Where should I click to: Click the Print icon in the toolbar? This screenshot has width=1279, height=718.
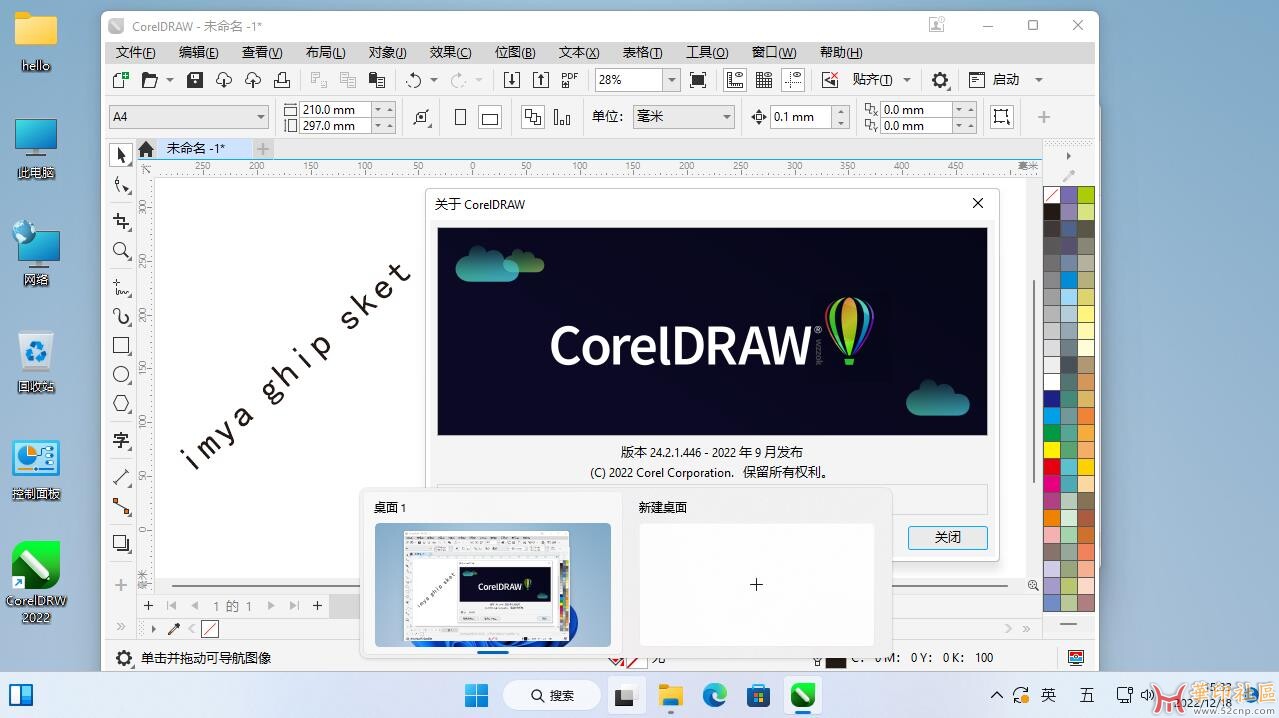coord(282,80)
